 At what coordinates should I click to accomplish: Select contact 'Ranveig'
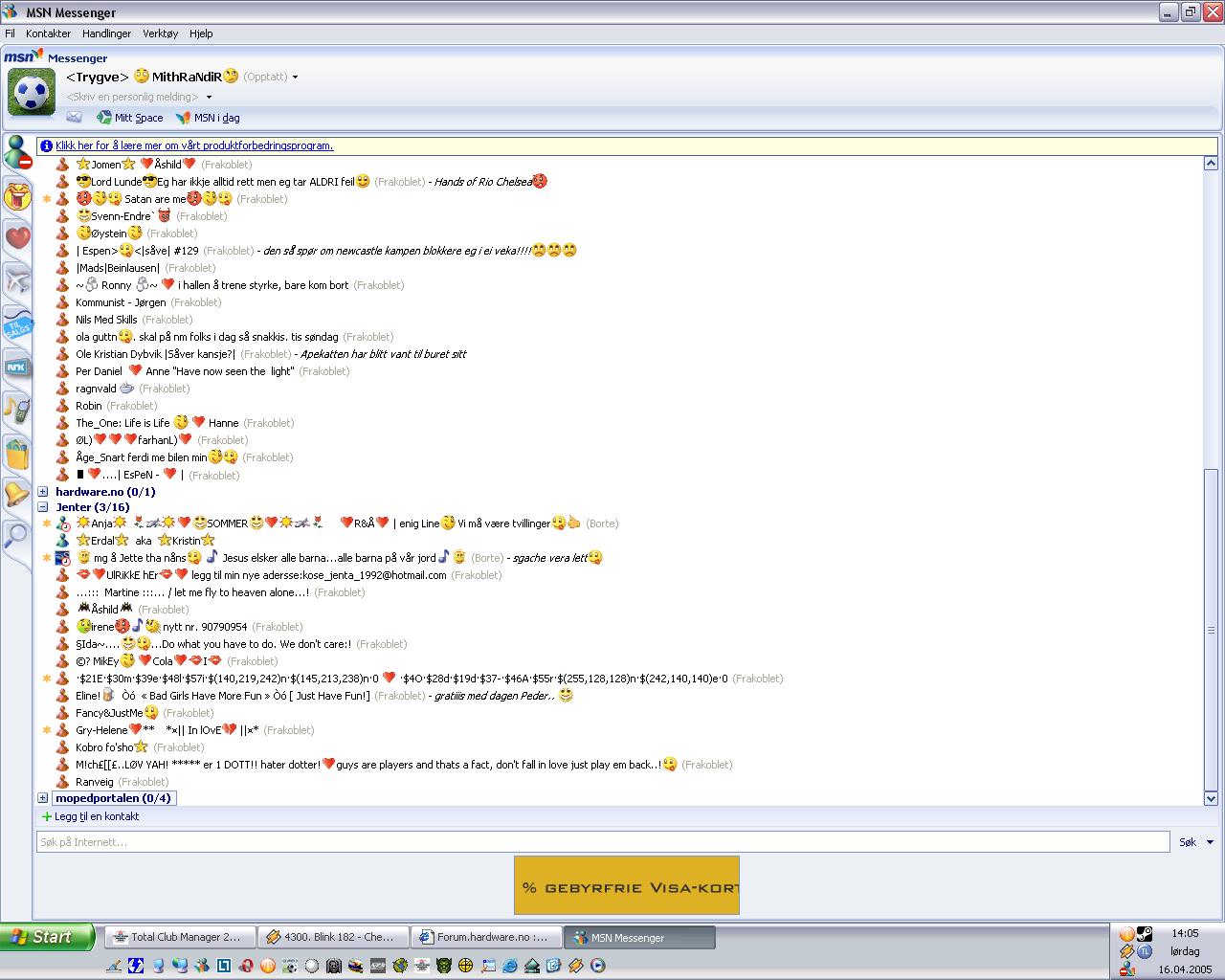pyautogui.click(x=112, y=782)
